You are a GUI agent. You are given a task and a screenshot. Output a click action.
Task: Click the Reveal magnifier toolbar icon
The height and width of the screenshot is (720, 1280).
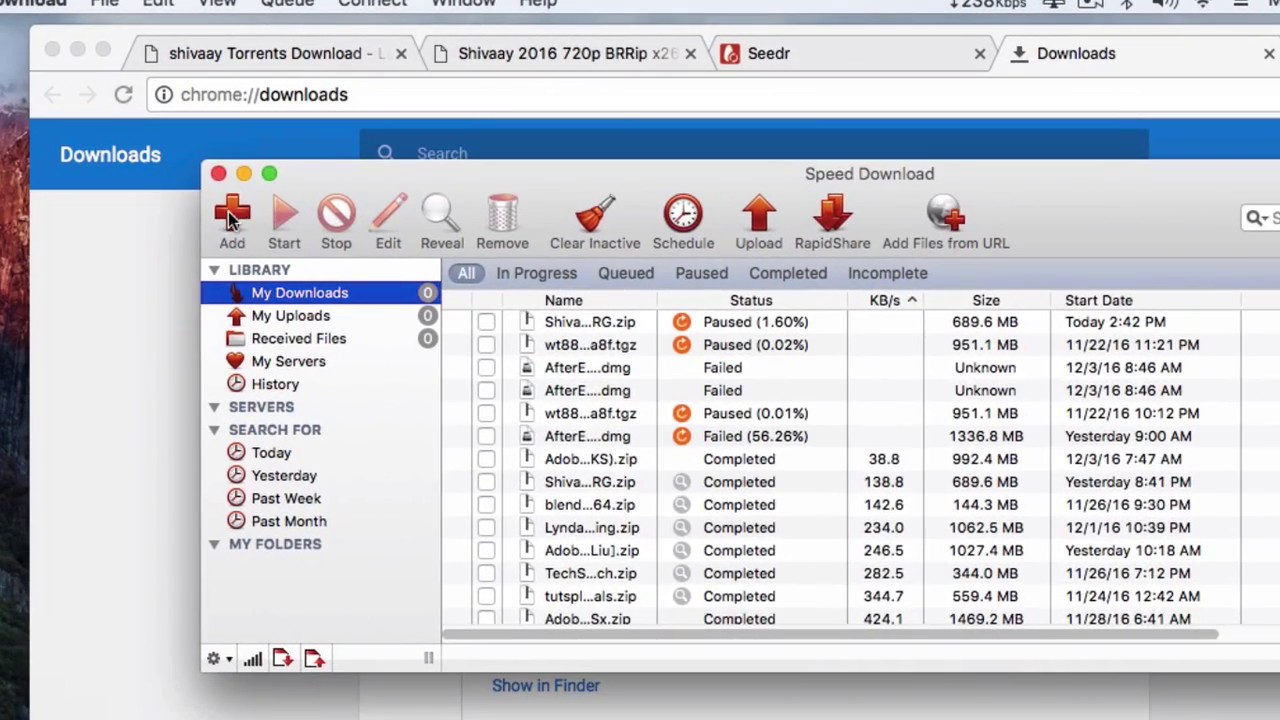(x=441, y=213)
